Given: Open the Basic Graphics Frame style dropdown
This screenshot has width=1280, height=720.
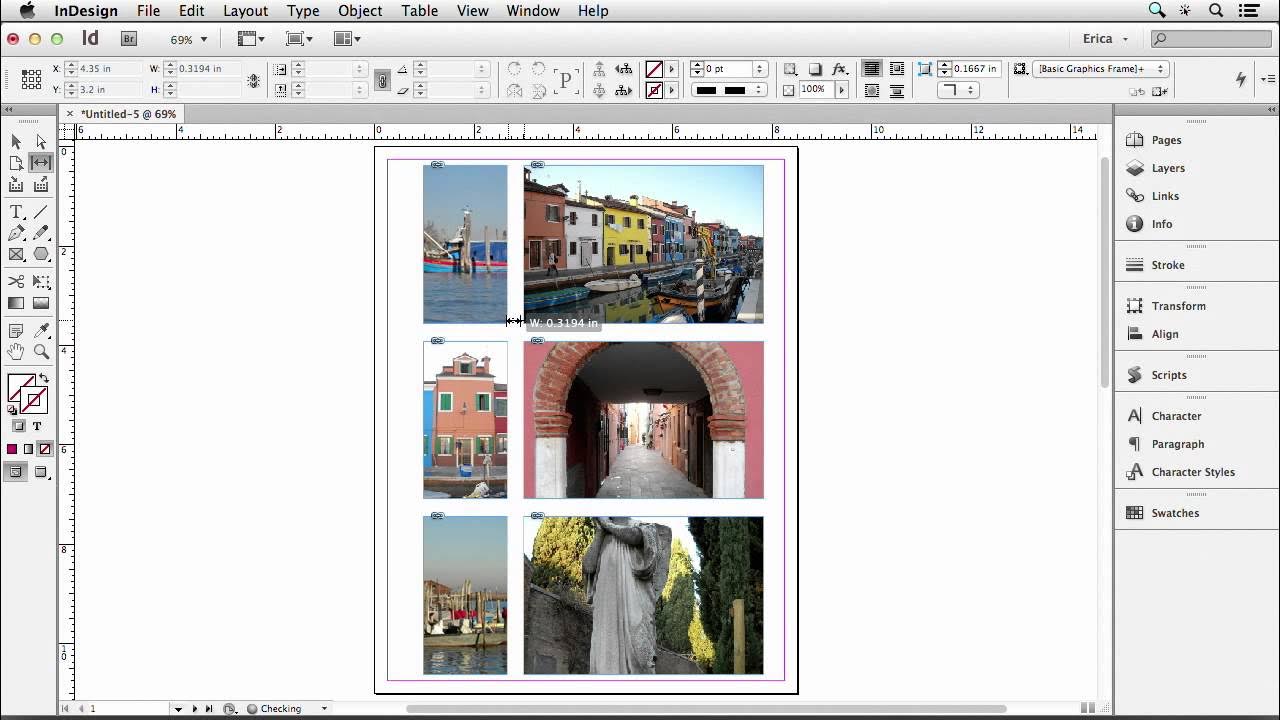Looking at the screenshot, I should point(1102,69).
